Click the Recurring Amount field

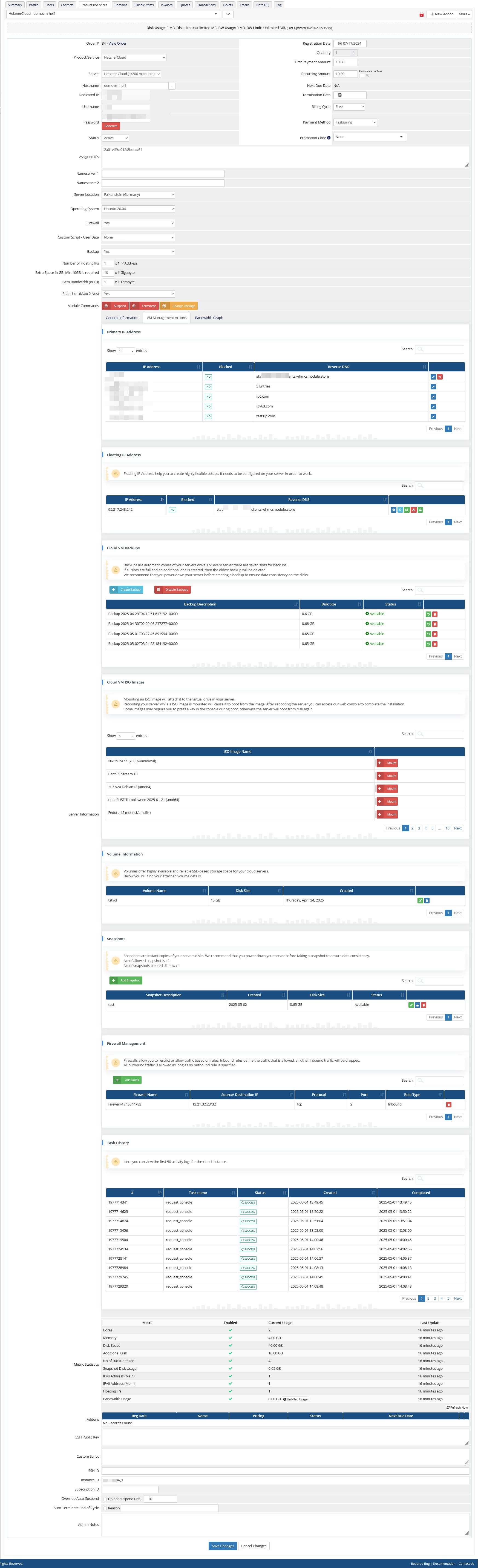tap(346, 74)
